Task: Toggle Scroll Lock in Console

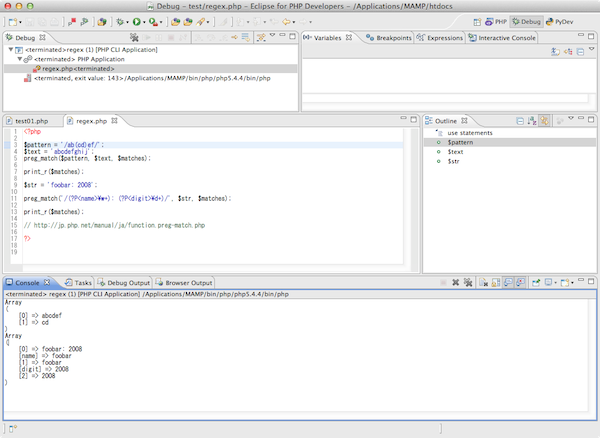Action: click(496, 283)
